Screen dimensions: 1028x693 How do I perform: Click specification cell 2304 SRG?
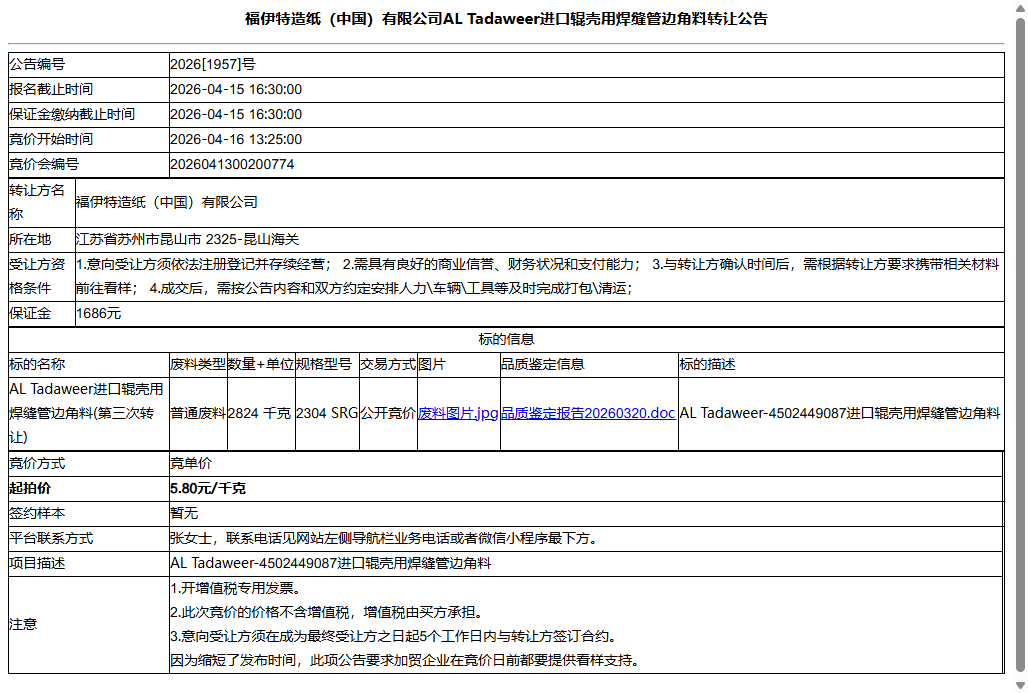[x=326, y=413]
